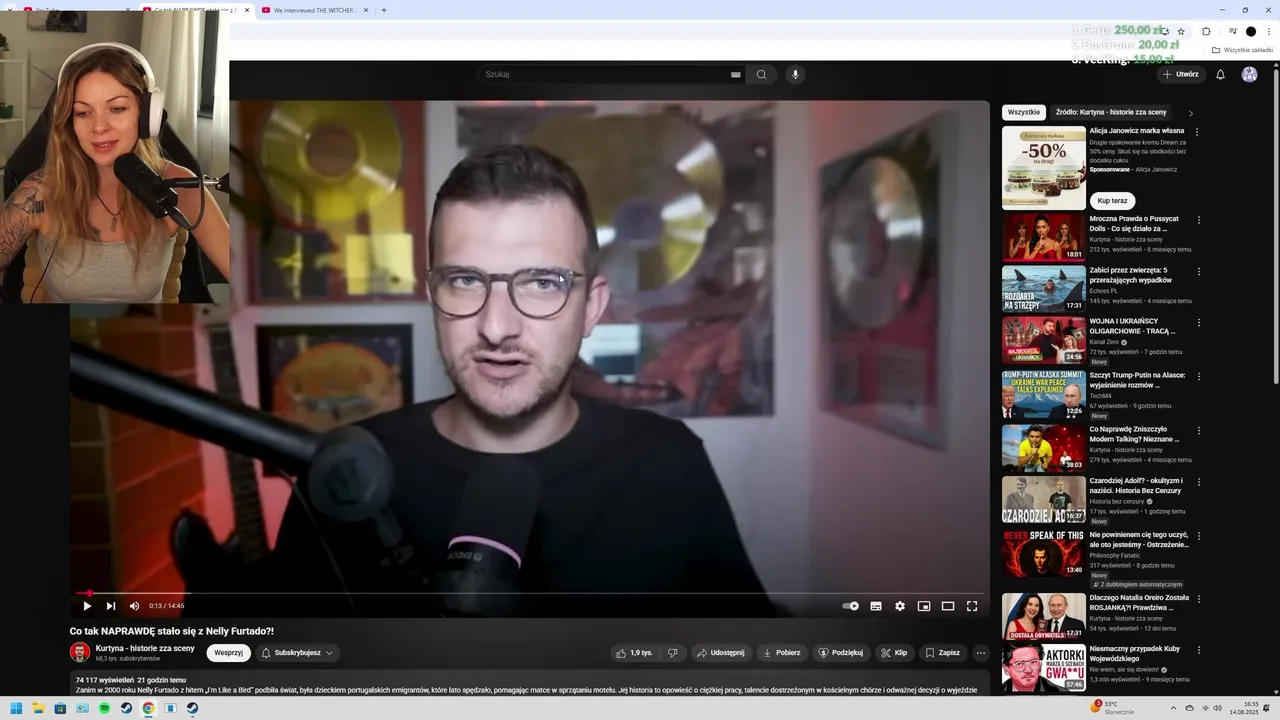Open a new browser tab with plus
This screenshot has height=720, width=1280.
point(384,10)
